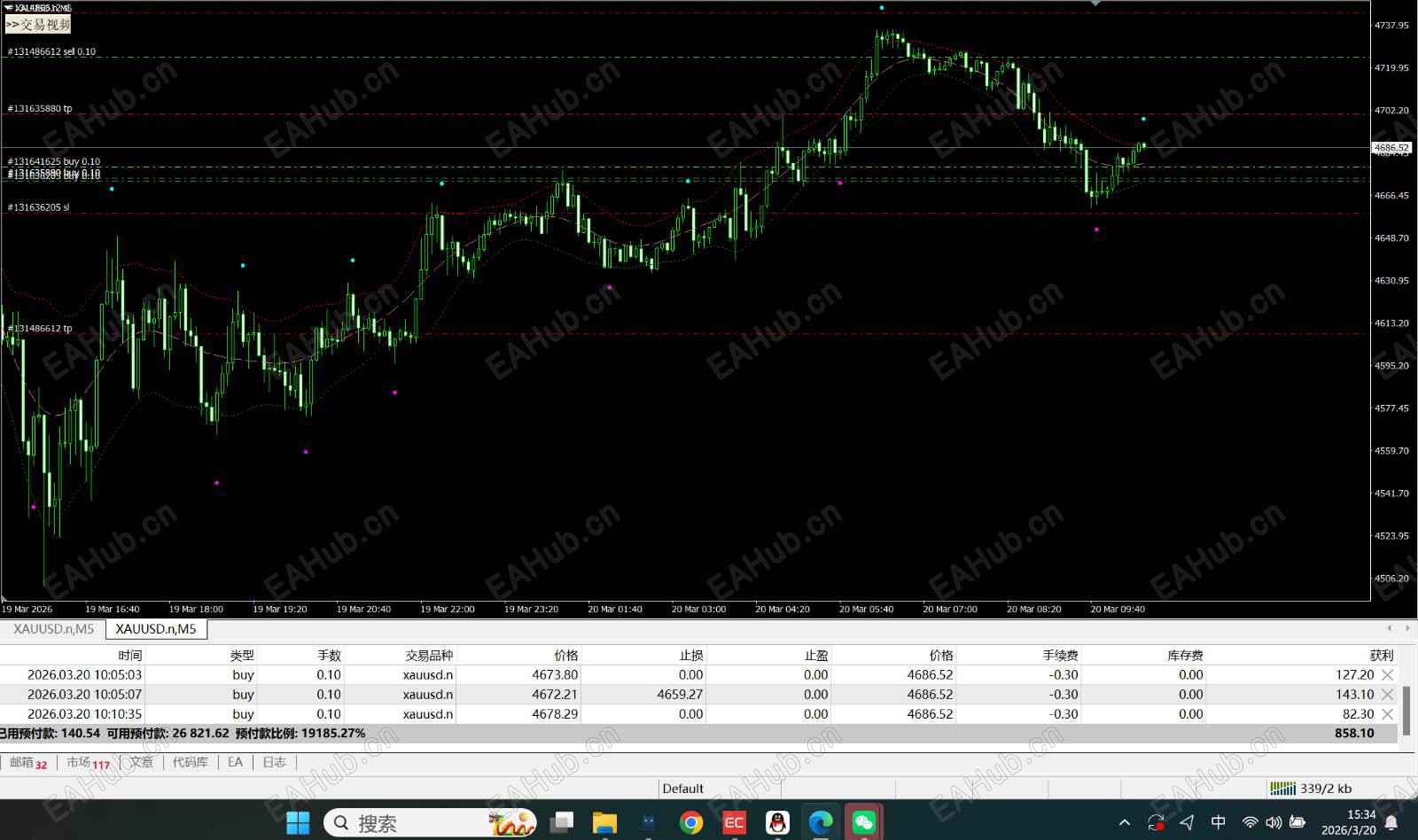Click the sync tray icon with red dot
The height and width of the screenshot is (840, 1418).
tap(1156, 823)
